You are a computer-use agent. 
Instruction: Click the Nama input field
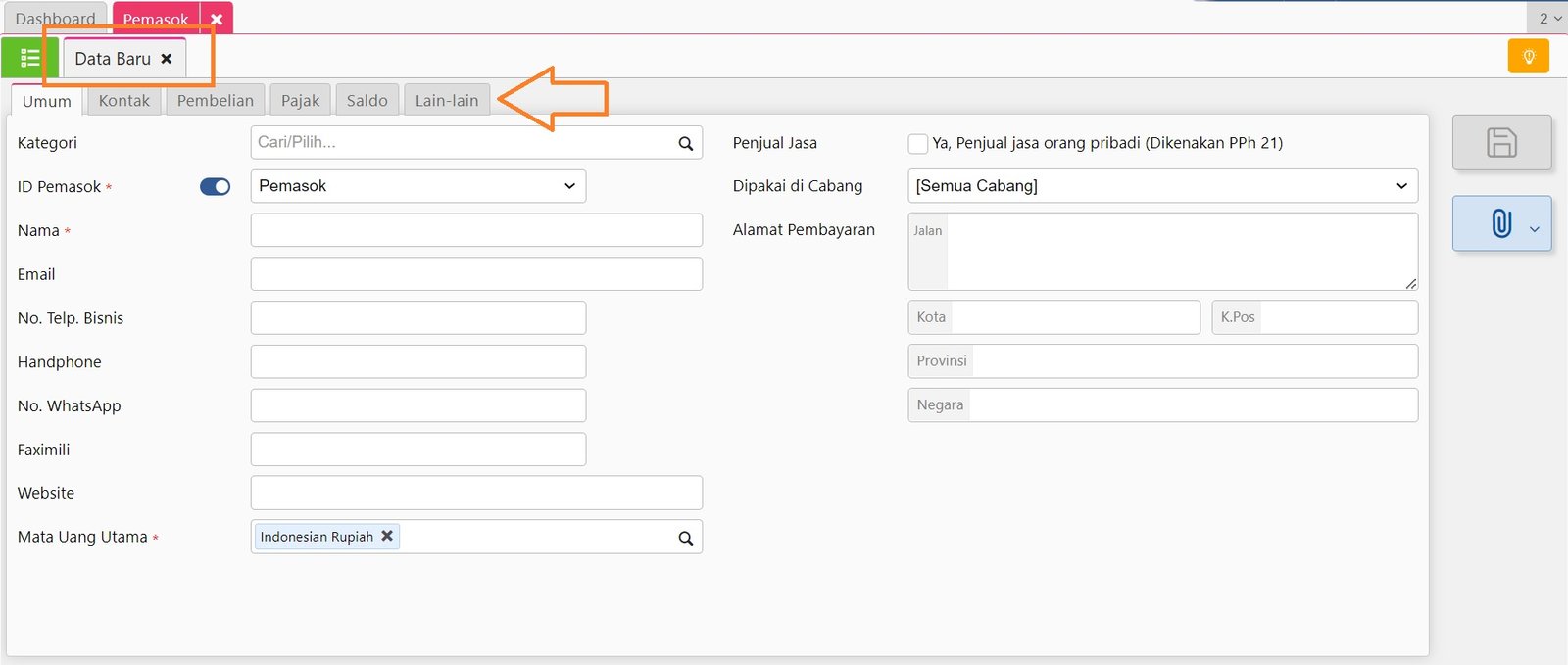476,230
